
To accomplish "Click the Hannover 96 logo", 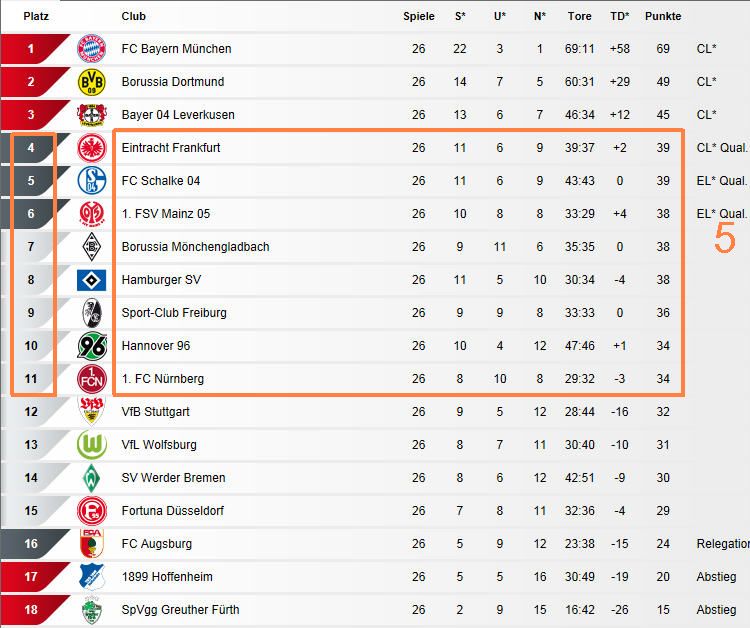I will (x=91, y=346).
